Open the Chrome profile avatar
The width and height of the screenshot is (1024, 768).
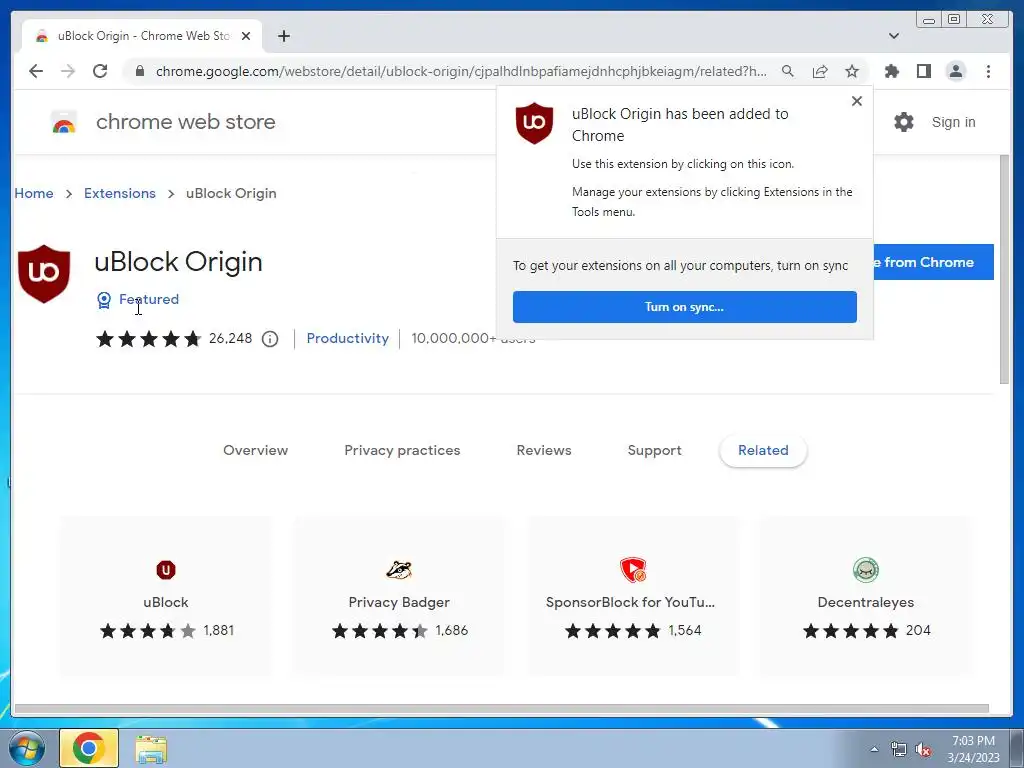pos(955,71)
